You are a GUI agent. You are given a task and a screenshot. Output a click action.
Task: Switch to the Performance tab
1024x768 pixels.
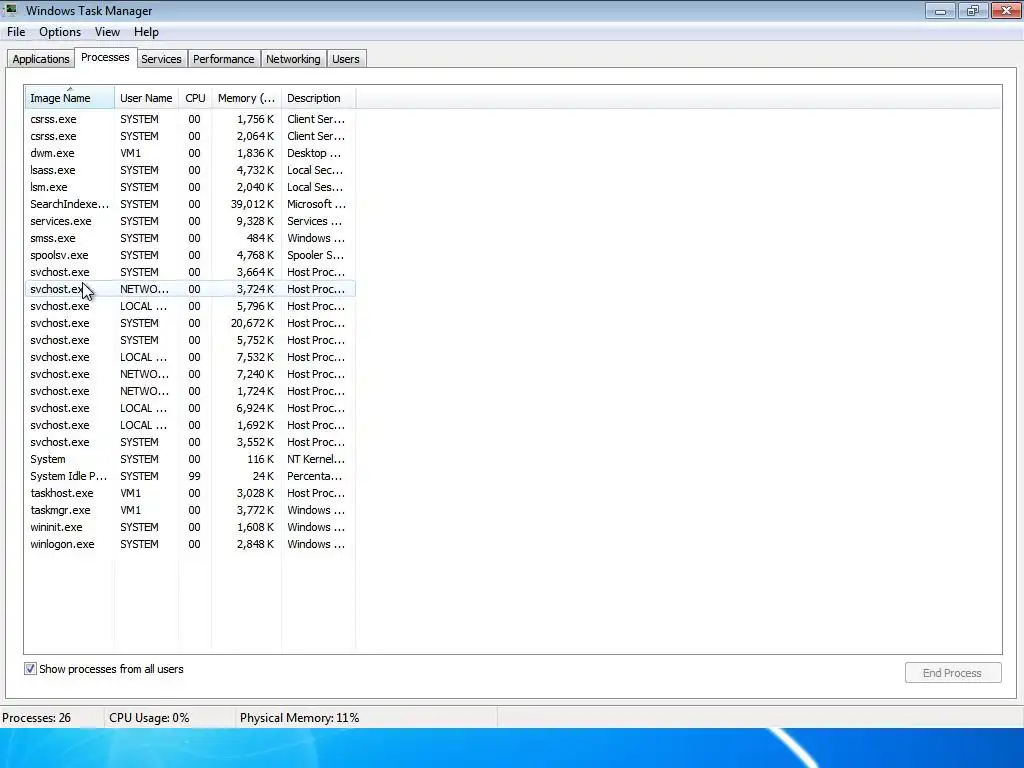tap(223, 59)
